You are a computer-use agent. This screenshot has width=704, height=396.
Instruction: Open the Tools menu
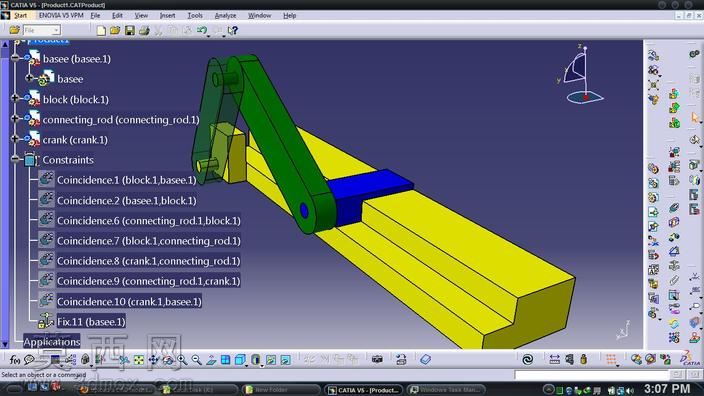click(195, 15)
